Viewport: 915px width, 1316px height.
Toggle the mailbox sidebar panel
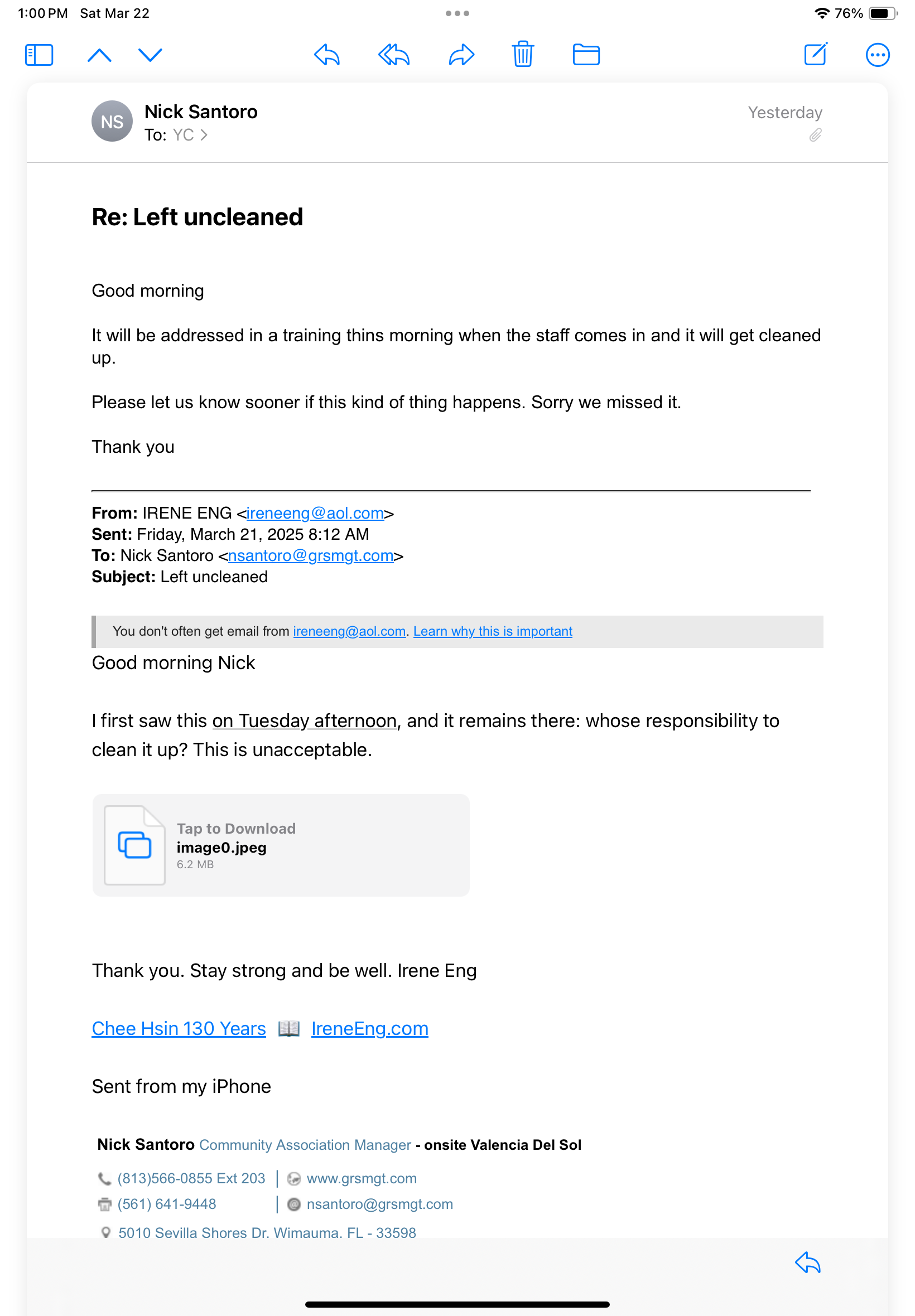(39, 55)
